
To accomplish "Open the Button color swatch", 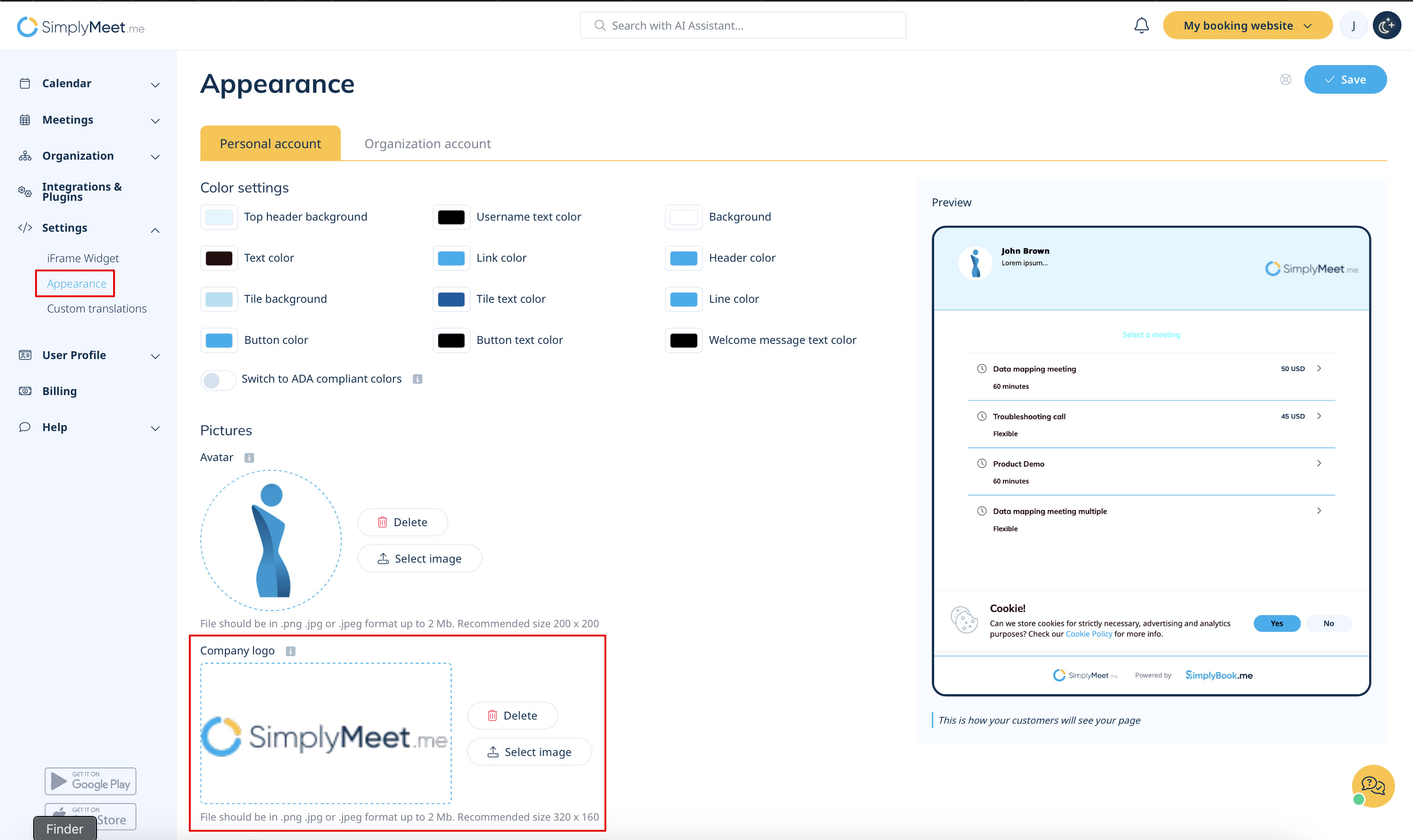I will (219, 340).
